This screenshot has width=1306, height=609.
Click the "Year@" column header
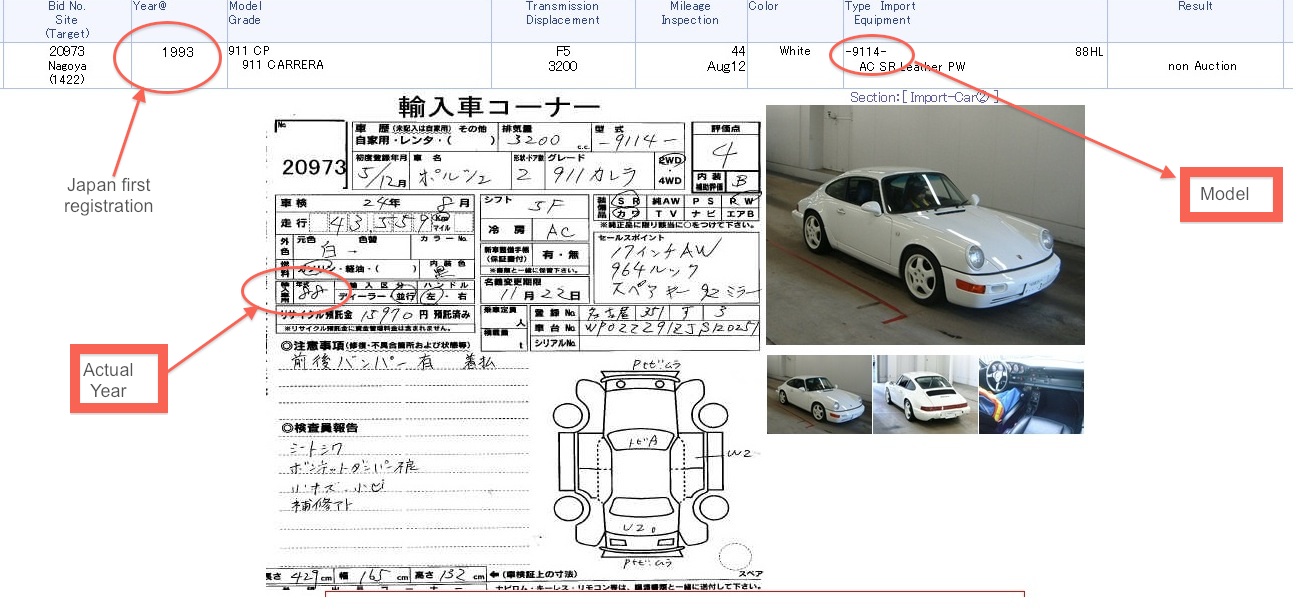click(x=147, y=6)
